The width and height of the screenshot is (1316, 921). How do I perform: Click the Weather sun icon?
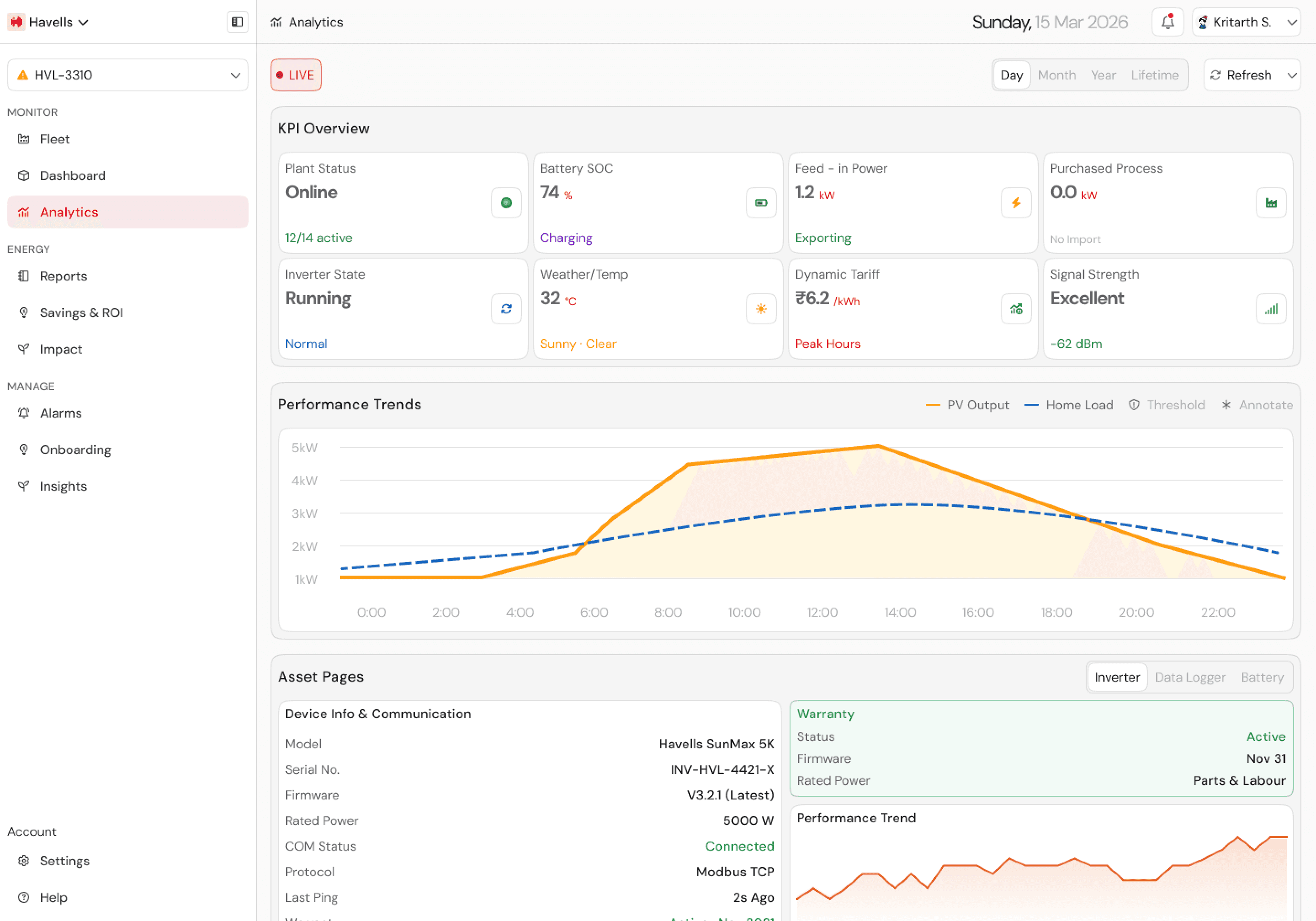pyautogui.click(x=761, y=309)
